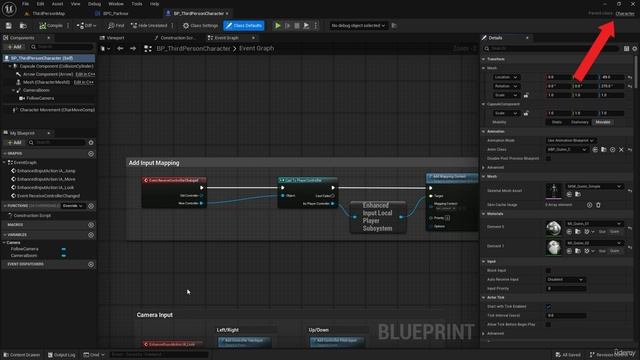Viewport: 640px width, 360px height.
Task: Add a new function with plus icon
Action: click(91, 206)
